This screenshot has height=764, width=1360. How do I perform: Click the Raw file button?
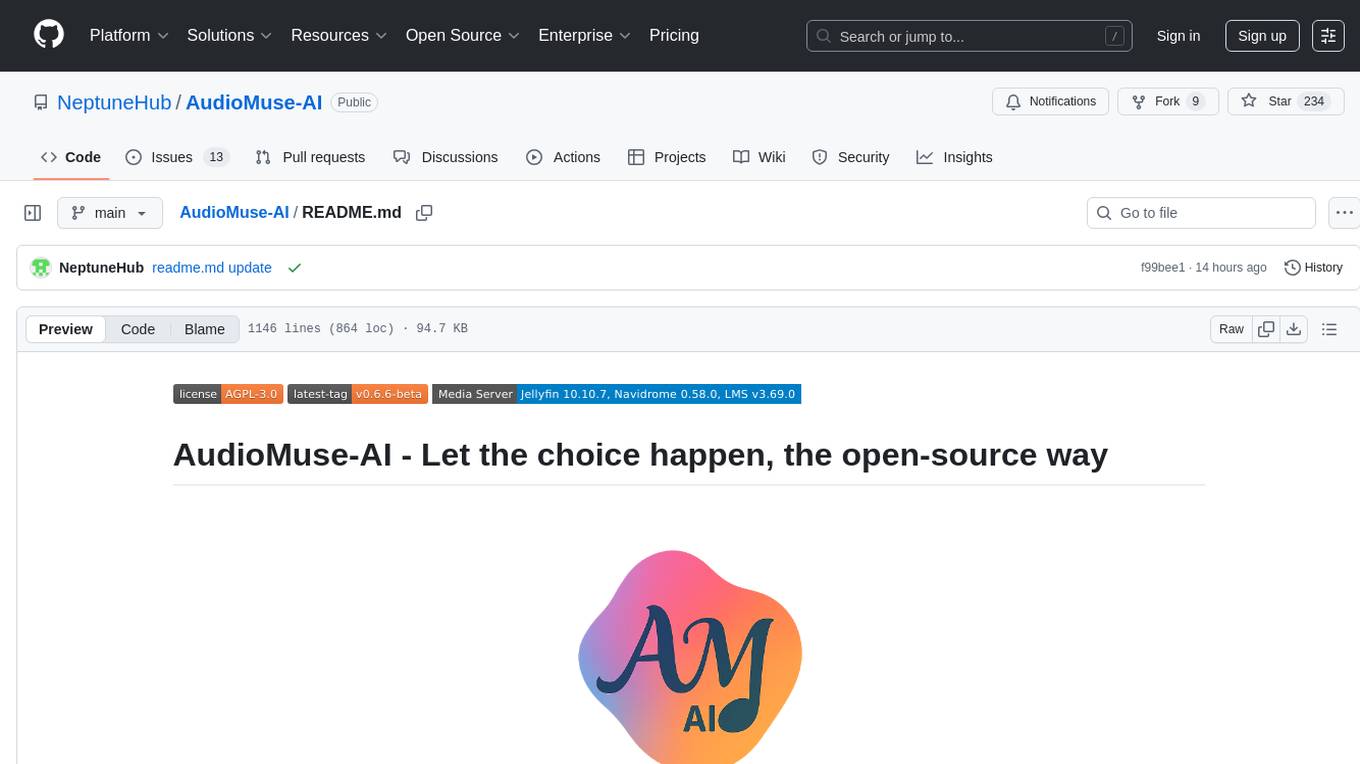pos(1231,329)
